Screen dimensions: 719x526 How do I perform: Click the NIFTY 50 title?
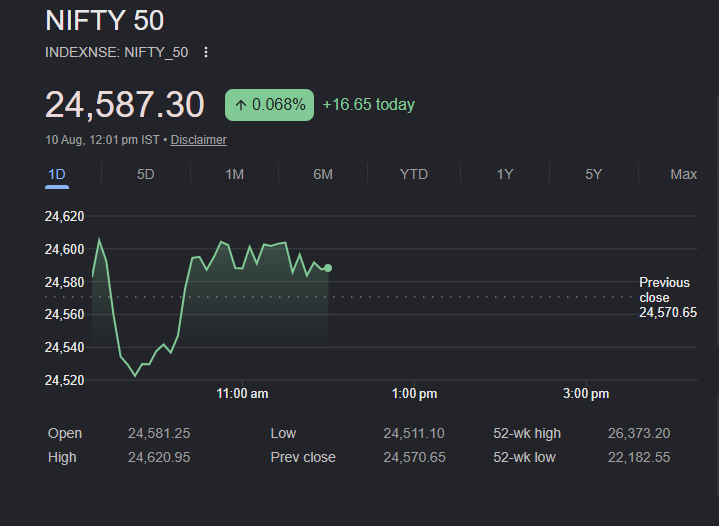click(105, 20)
